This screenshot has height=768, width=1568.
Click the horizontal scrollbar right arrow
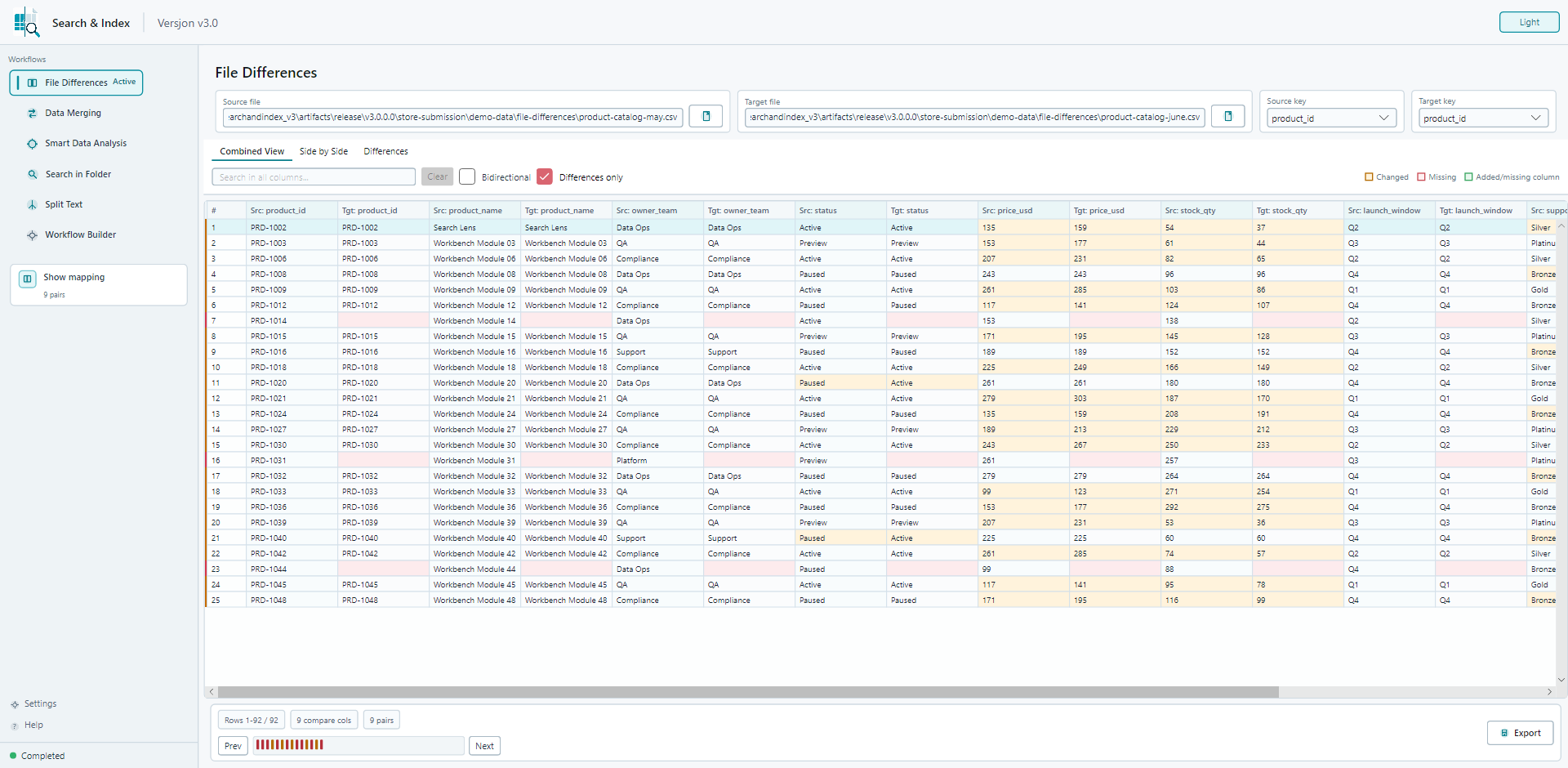tap(1549, 692)
